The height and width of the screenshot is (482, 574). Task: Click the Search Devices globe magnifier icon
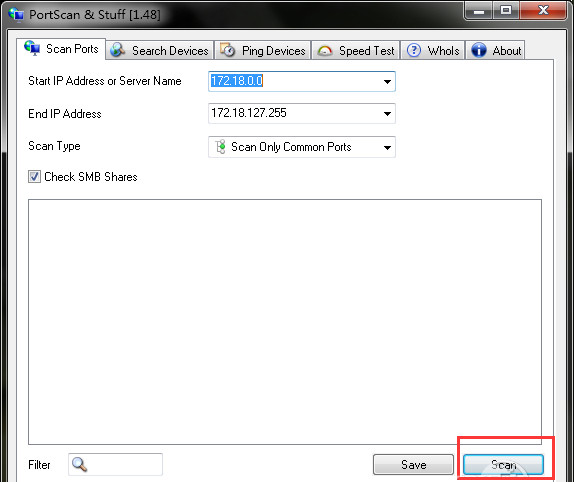[x=118, y=50]
